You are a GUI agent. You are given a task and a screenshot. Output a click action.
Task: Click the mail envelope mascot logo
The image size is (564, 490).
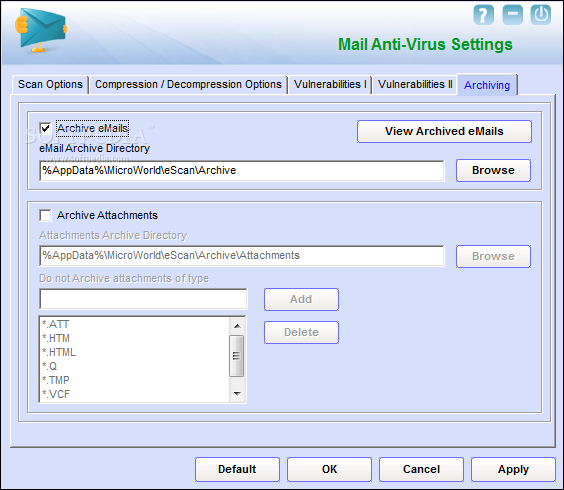pyautogui.click(x=41, y=30)
